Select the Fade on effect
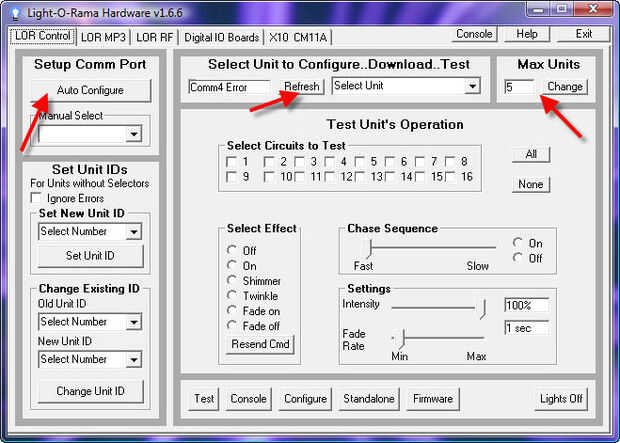 click(232, 310)
